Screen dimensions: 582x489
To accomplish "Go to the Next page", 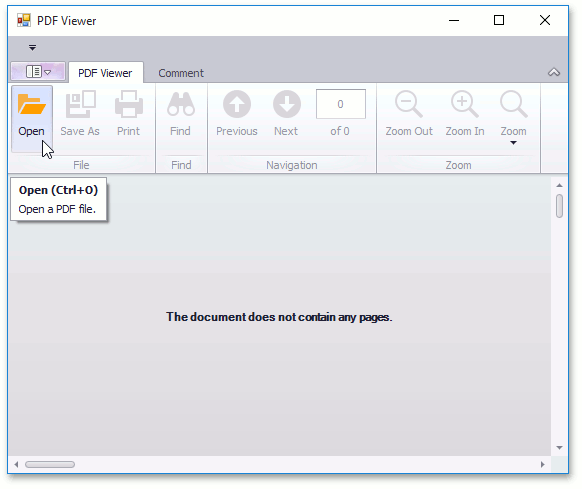I will point(286,114).
